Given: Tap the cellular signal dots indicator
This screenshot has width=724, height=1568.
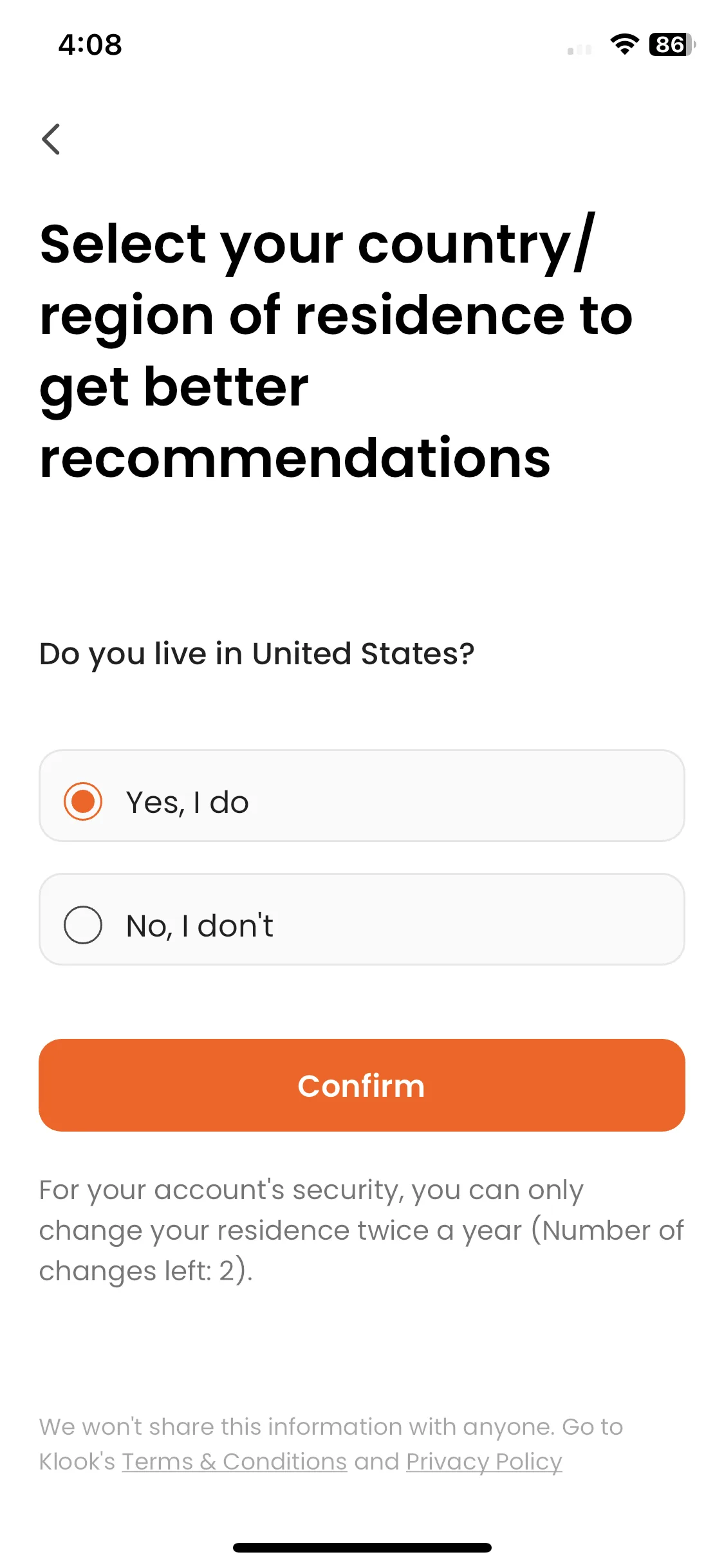Looking at the screenshot, I should coord(579,50).
